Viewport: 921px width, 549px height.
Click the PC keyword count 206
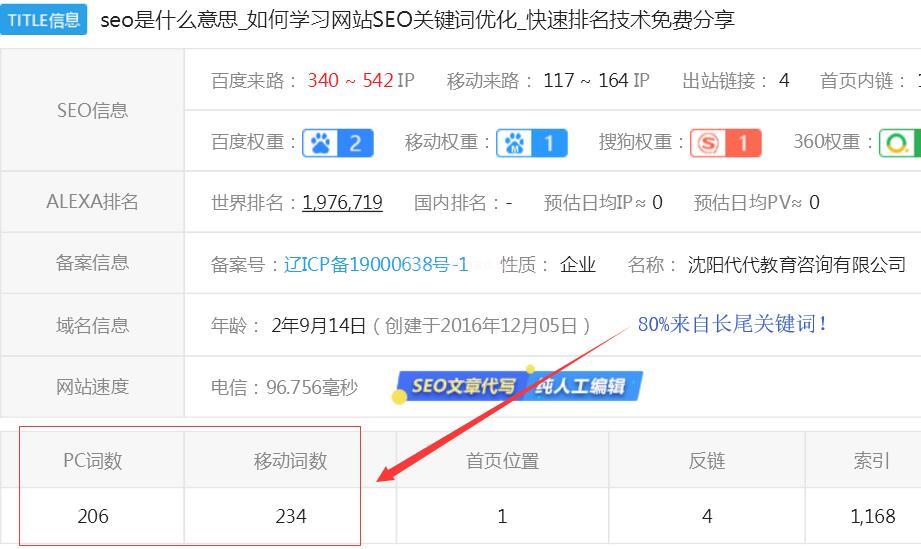click(x=93, y=516)
